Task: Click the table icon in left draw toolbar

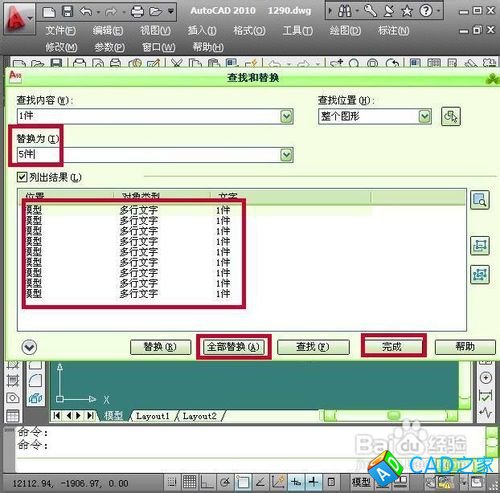Action: 13,416
